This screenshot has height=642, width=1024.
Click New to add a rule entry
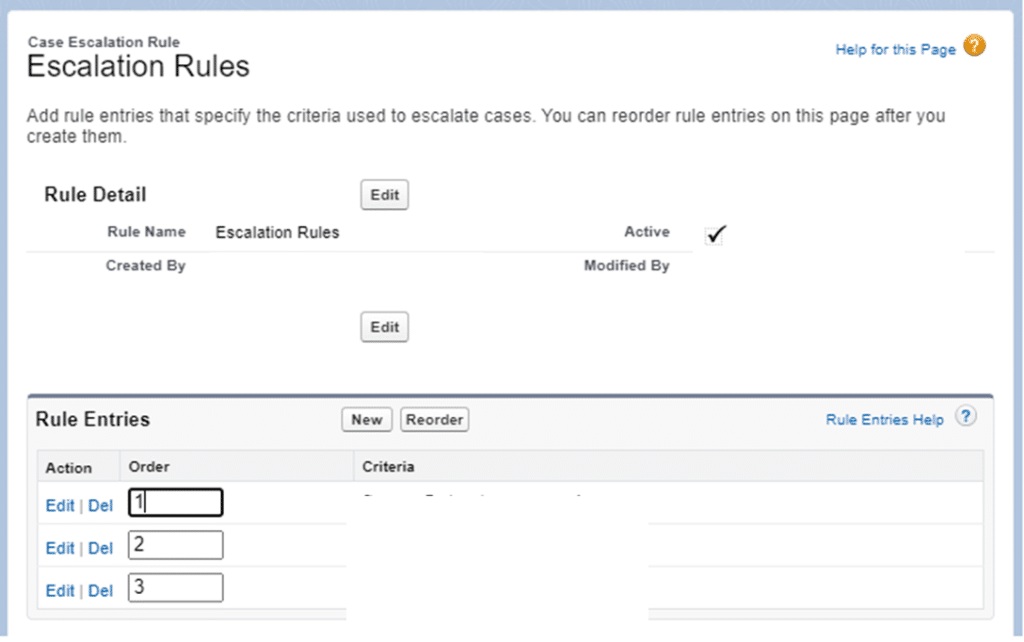(x=366, y=420)
